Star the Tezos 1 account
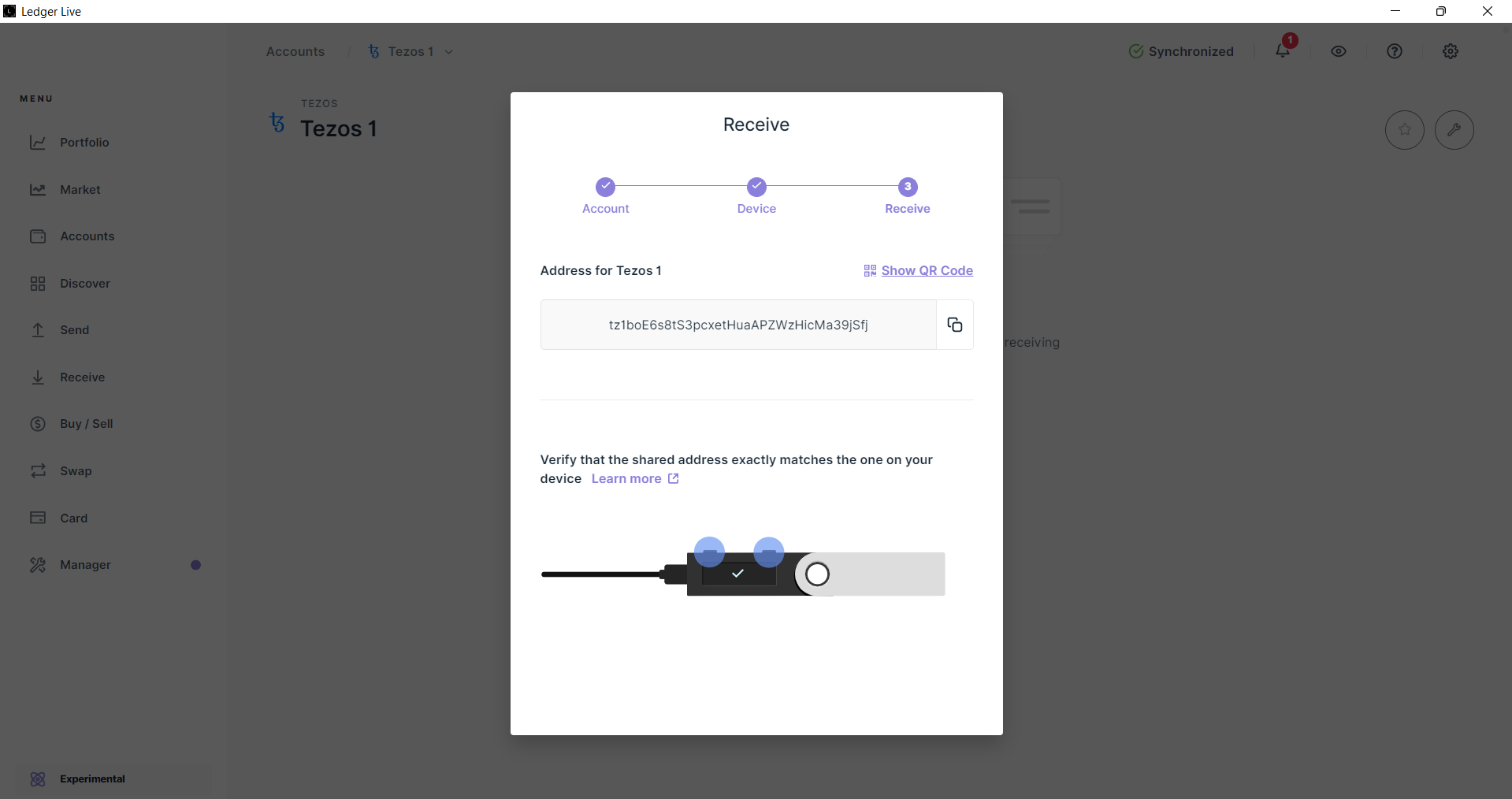The image size is (1512, 799). (x=1405, y=130)
